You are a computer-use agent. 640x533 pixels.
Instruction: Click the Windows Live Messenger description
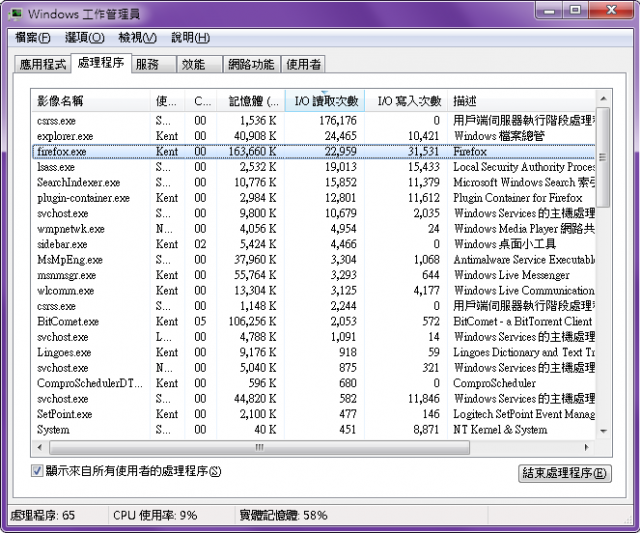tap(512, 275)
